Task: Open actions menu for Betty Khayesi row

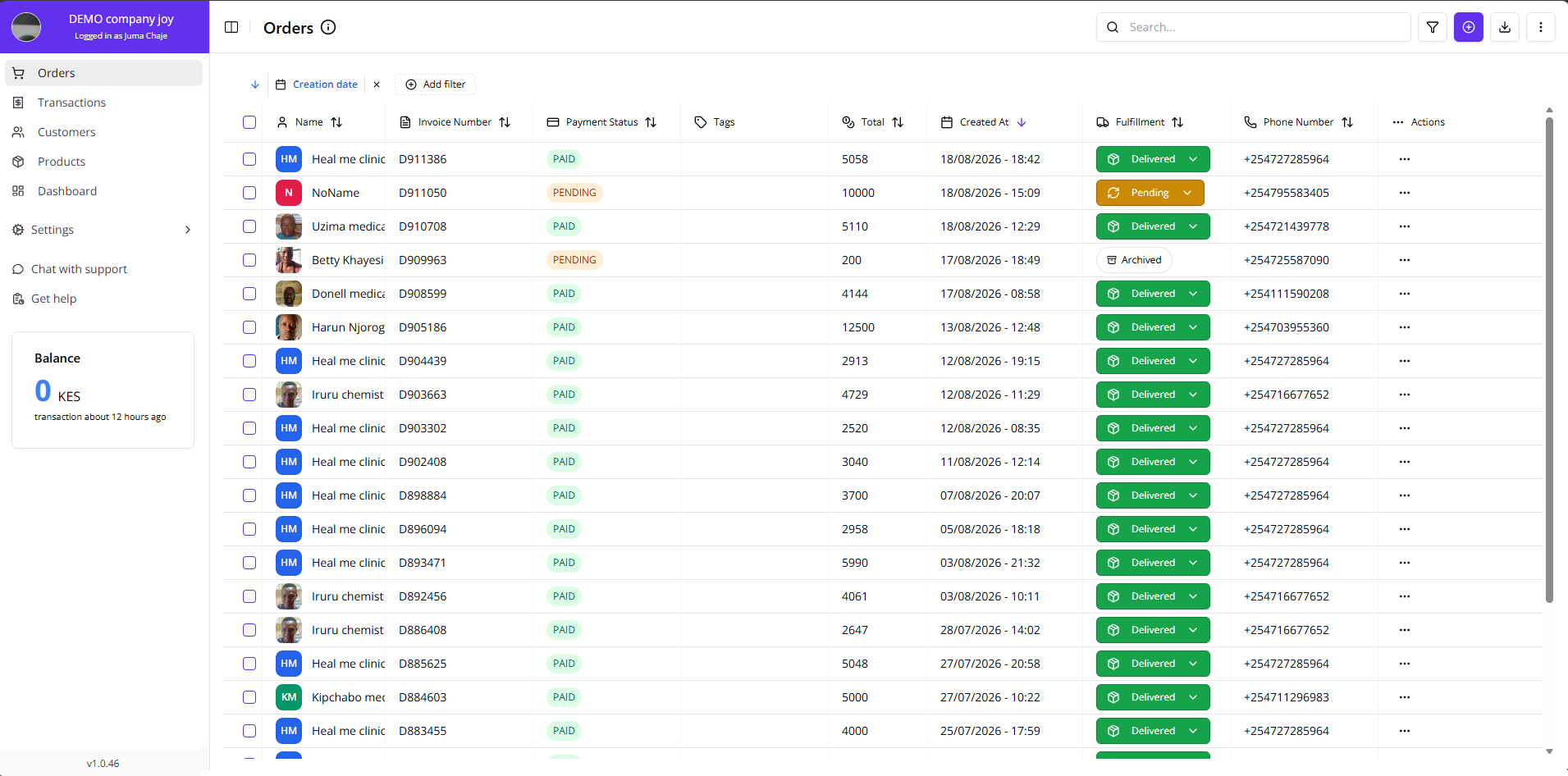Action: pyautogui.click(x=1405, y=260)
